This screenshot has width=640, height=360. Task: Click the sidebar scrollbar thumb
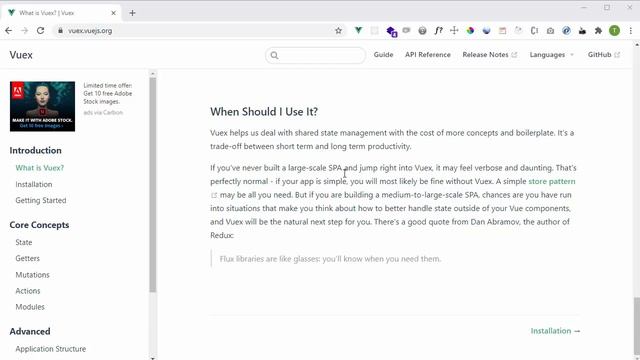tap(153, 184)
